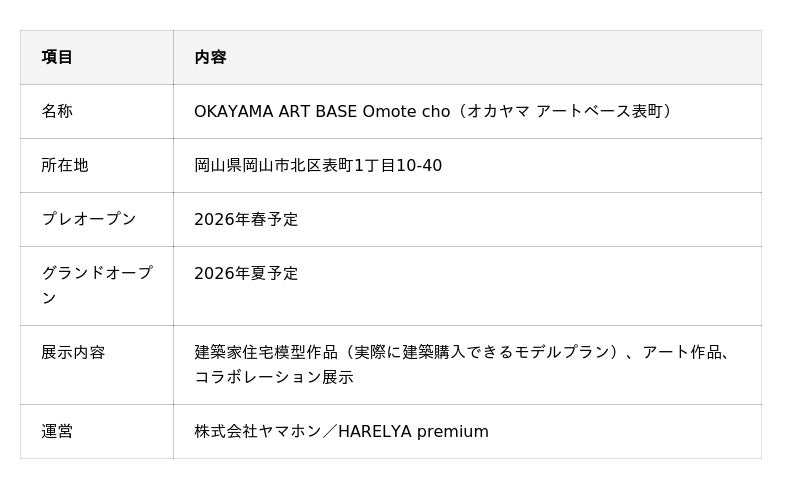The image size is (800, 489).
Task: Click the コラボレーション展示 text line
Action: 273,377
